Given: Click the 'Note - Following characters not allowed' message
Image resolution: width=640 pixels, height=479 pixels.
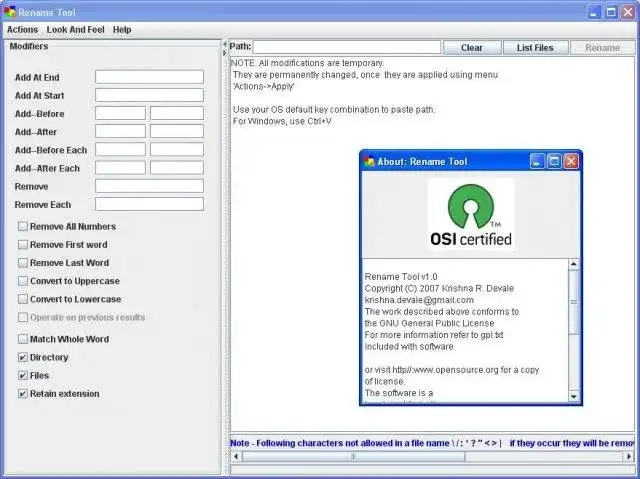Looking at the screenshot, I should coord(432,443).
